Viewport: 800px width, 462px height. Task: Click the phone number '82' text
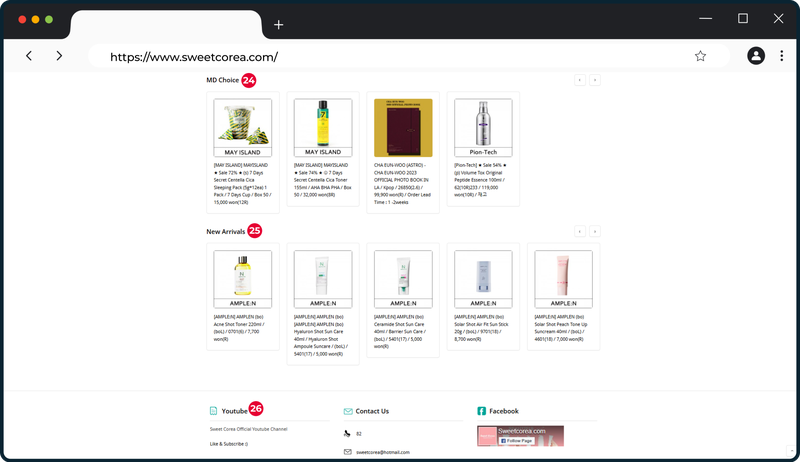[359, 434]
